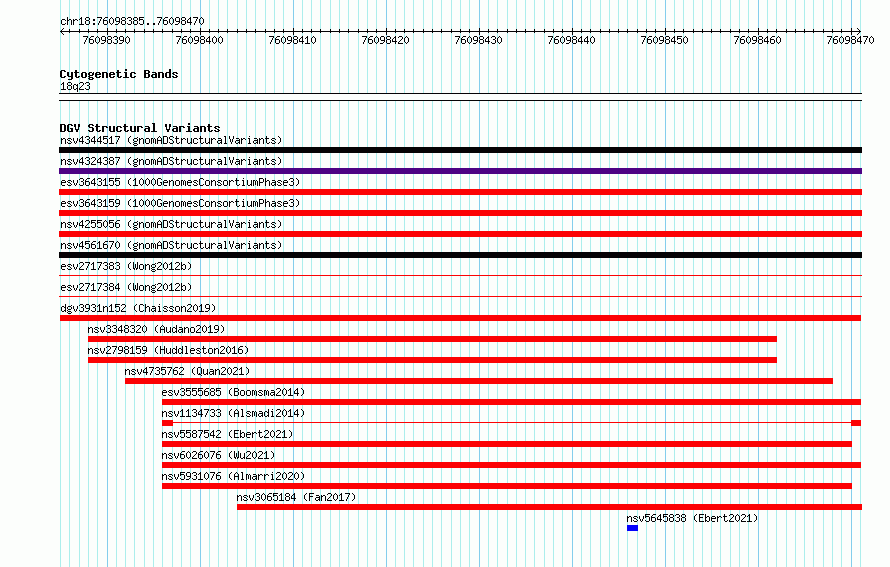Viewport: 890px width, 567px height.
Task: Open the nsv3348320 Audano2019 label
Action: pyautogui.click(x=156, y=329)
